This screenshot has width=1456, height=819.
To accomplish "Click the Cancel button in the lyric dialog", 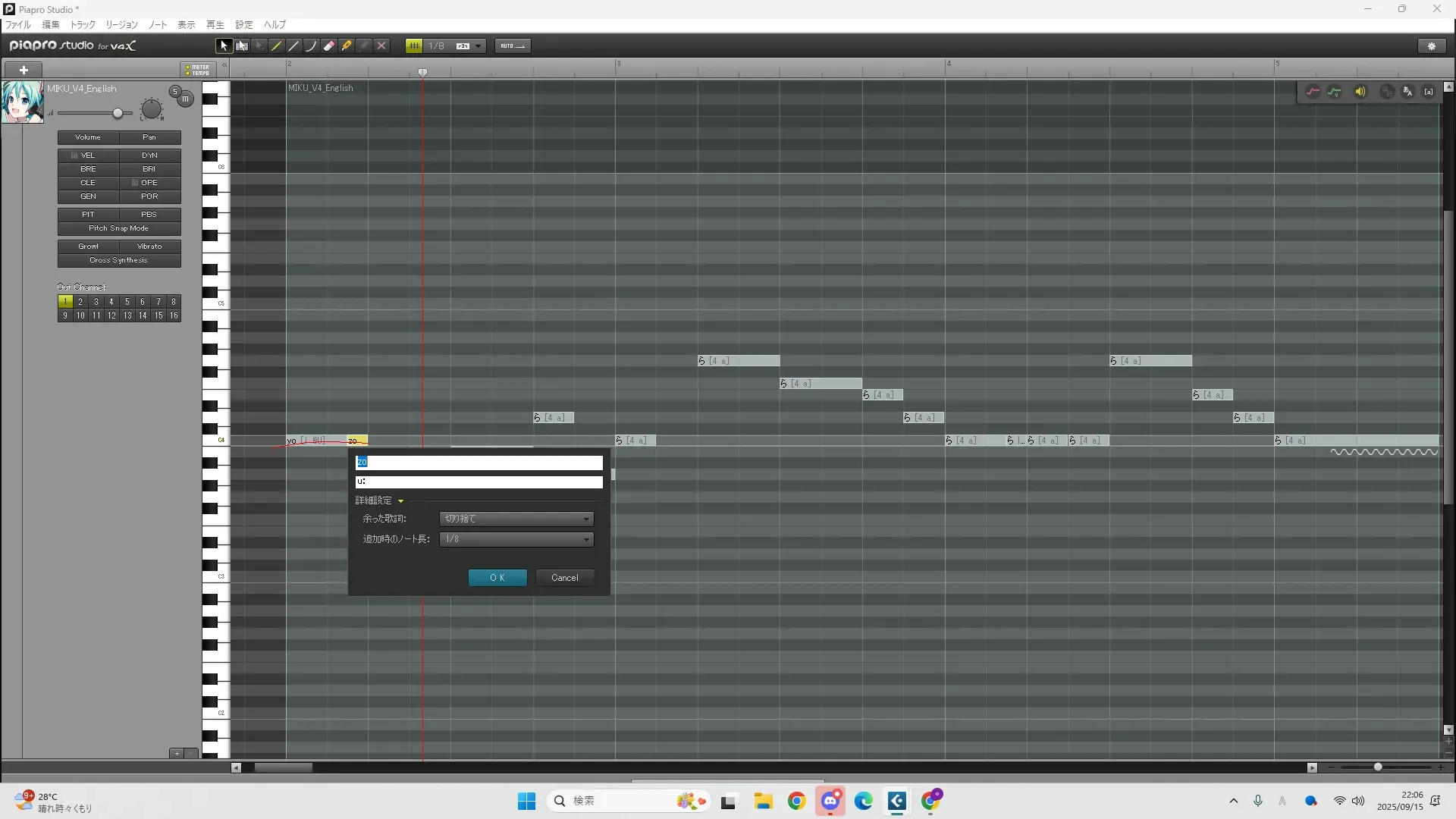I will coord(564,578).
